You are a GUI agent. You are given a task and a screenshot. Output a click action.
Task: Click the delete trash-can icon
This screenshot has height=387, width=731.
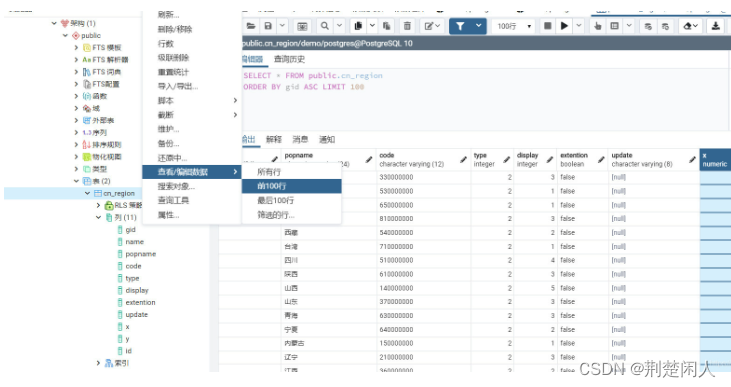[407, 26]
